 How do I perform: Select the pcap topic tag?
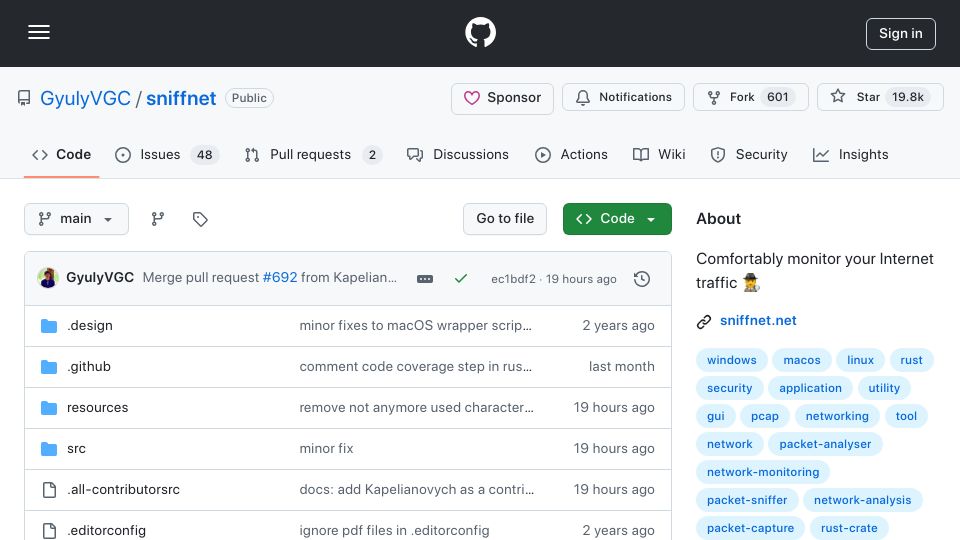pos(765,416)
